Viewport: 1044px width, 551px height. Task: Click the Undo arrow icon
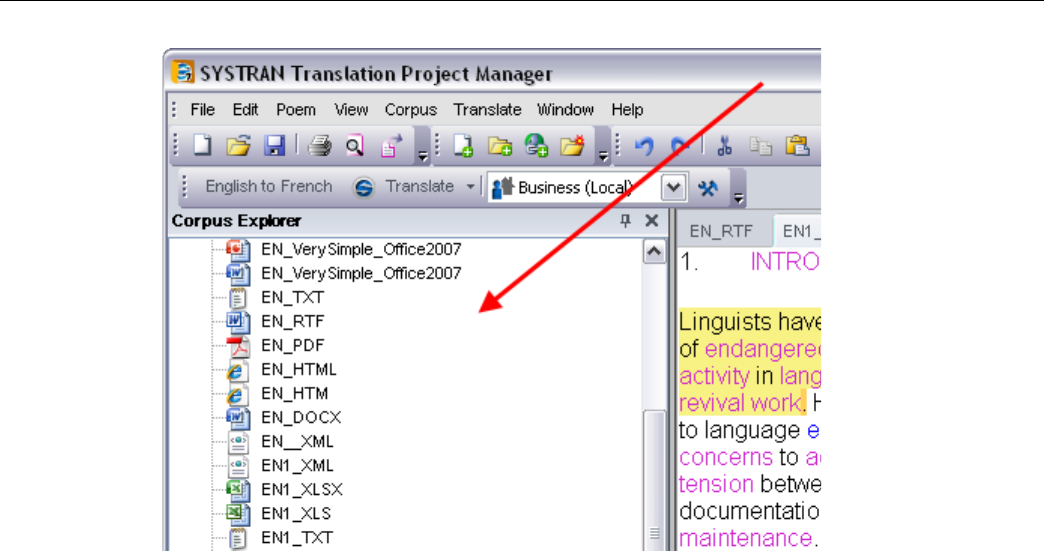[644, 145]
